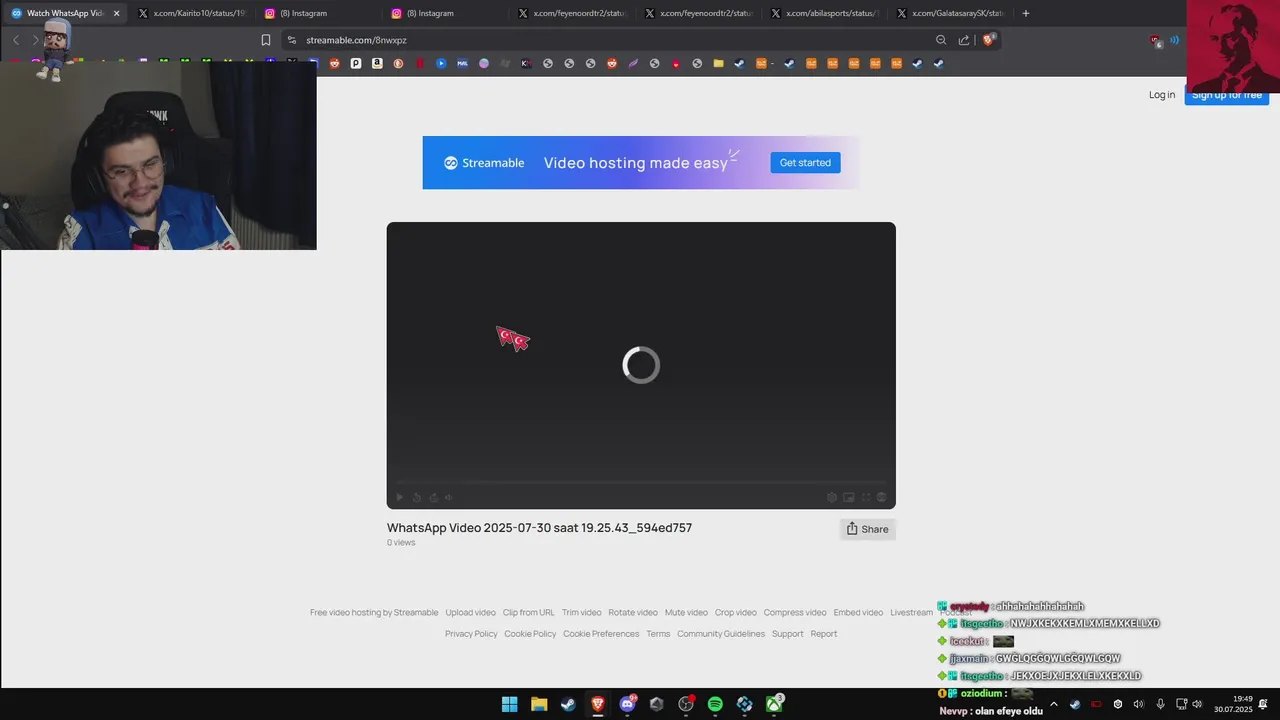Click Upload video footer link
The height and width of the screenshot is (720, 1280).
(x=470, y=613)
